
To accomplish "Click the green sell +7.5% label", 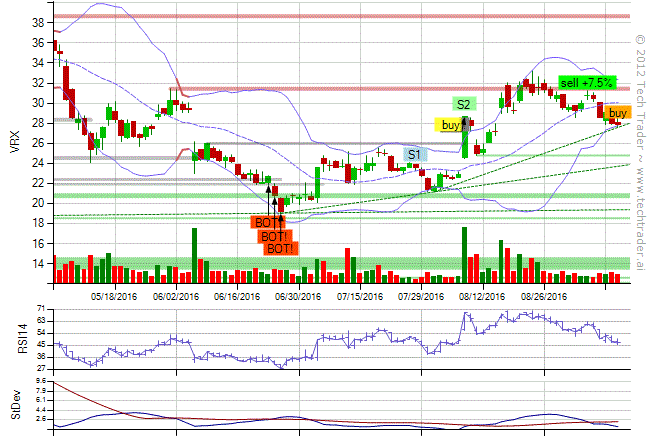I will (586, 82).
